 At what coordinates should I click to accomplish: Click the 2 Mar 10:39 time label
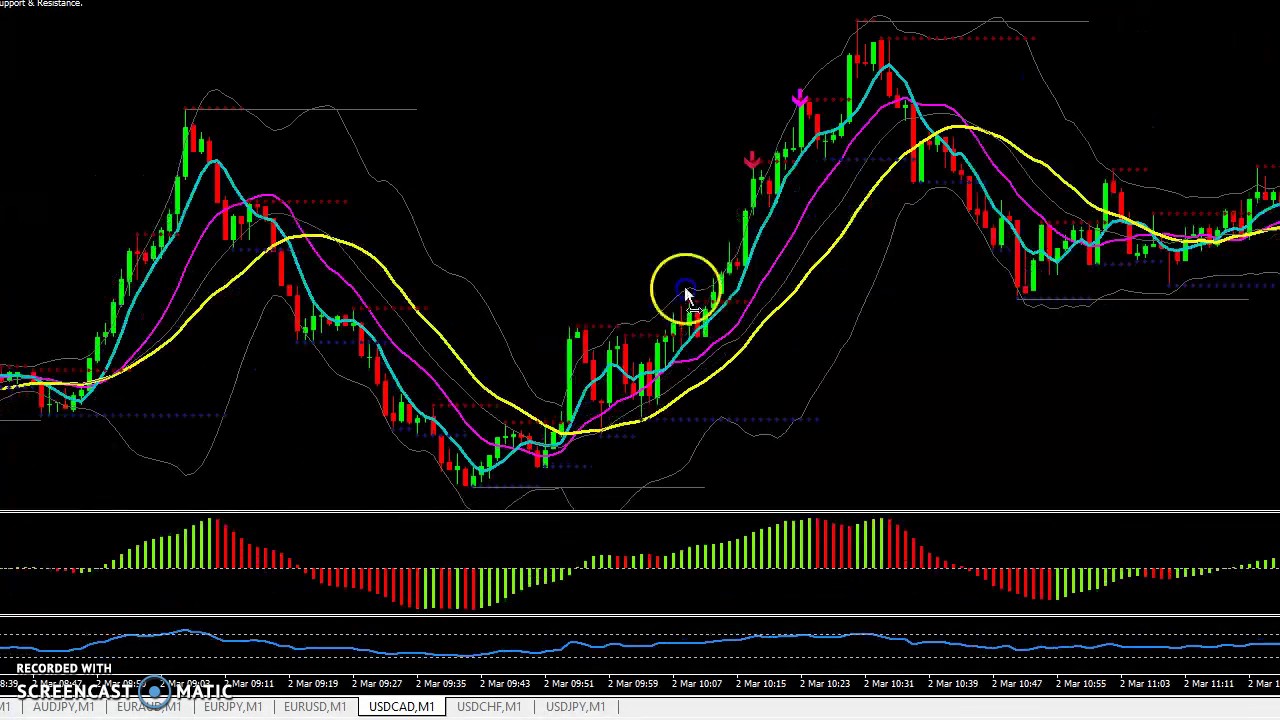point(952,684)
